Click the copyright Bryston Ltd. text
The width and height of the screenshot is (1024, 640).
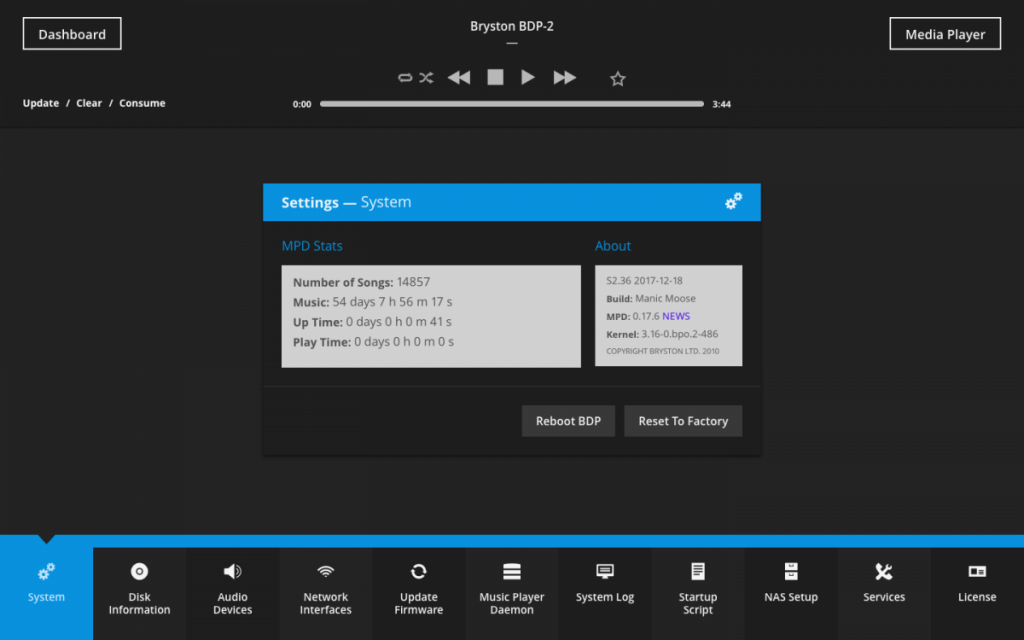coord(663,351)
